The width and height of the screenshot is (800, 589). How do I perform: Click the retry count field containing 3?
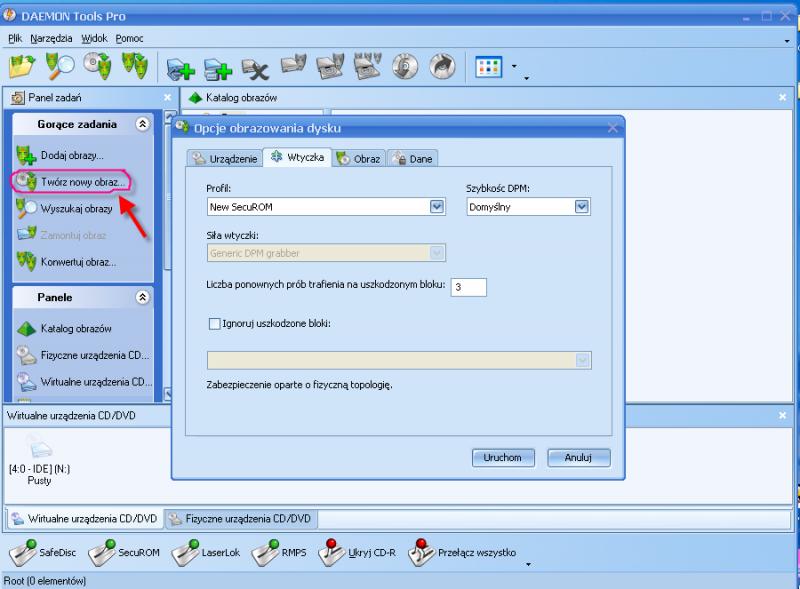[x=468, y=287]
